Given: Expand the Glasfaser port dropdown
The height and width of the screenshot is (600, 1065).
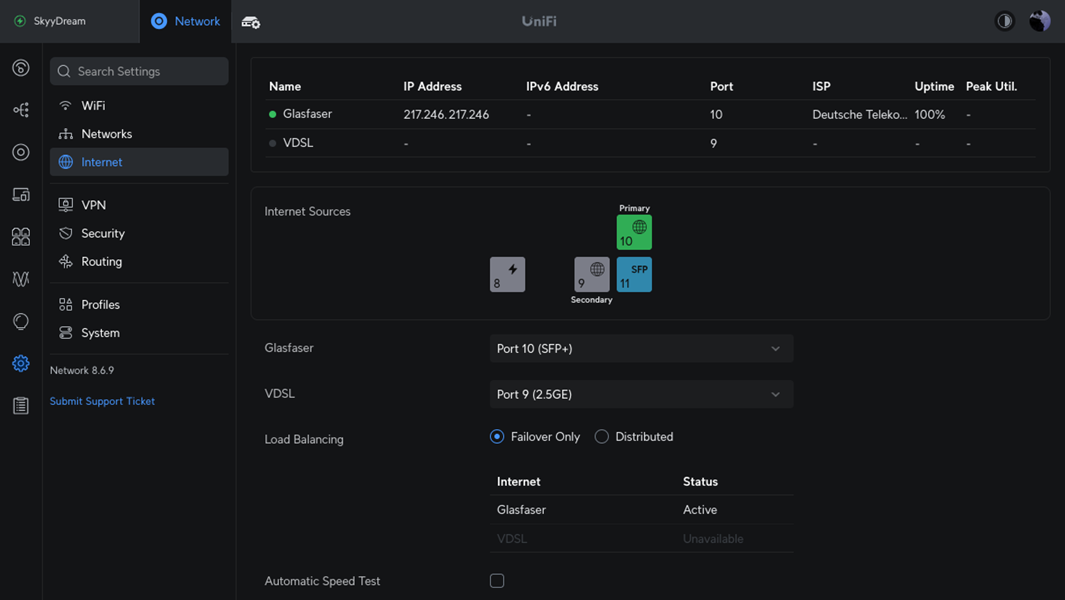Looking at the screenshot, I should [640, 349].
